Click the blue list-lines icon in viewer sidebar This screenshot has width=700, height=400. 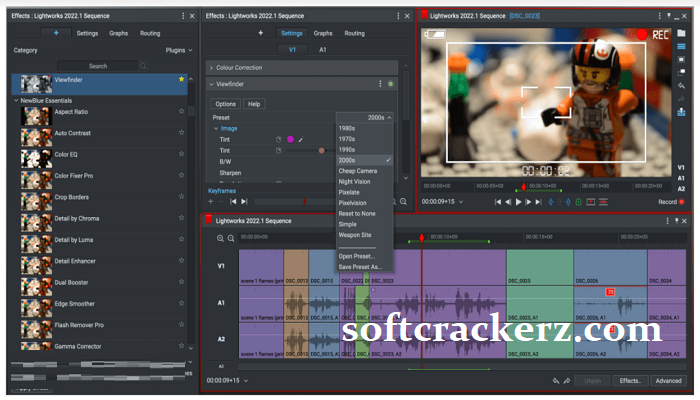tap(681, 46)
